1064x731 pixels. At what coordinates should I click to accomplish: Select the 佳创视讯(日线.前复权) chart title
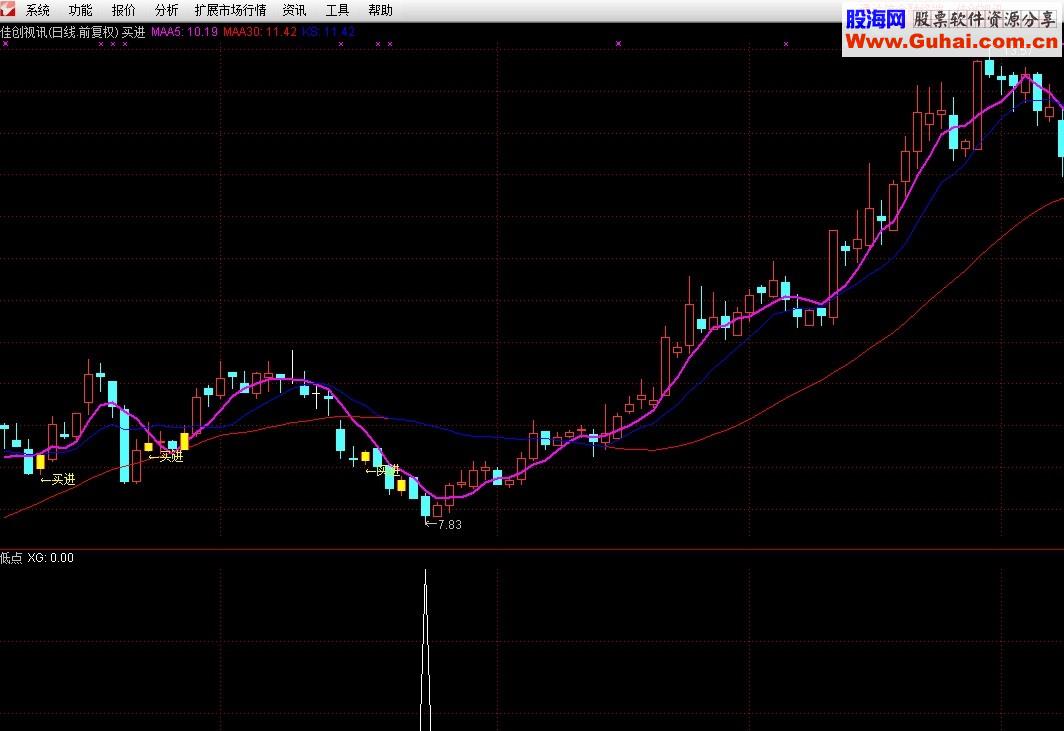[60, 32]
